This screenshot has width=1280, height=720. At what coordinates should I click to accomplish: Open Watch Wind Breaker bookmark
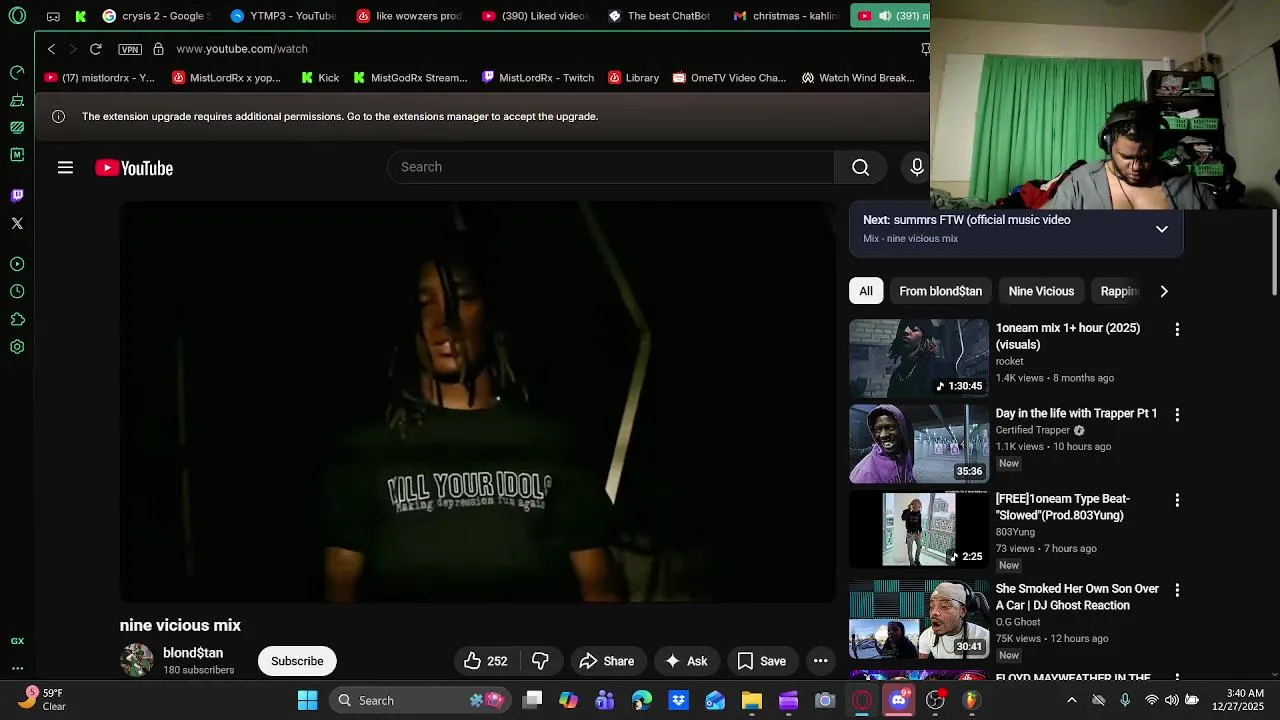click(858, 78)
